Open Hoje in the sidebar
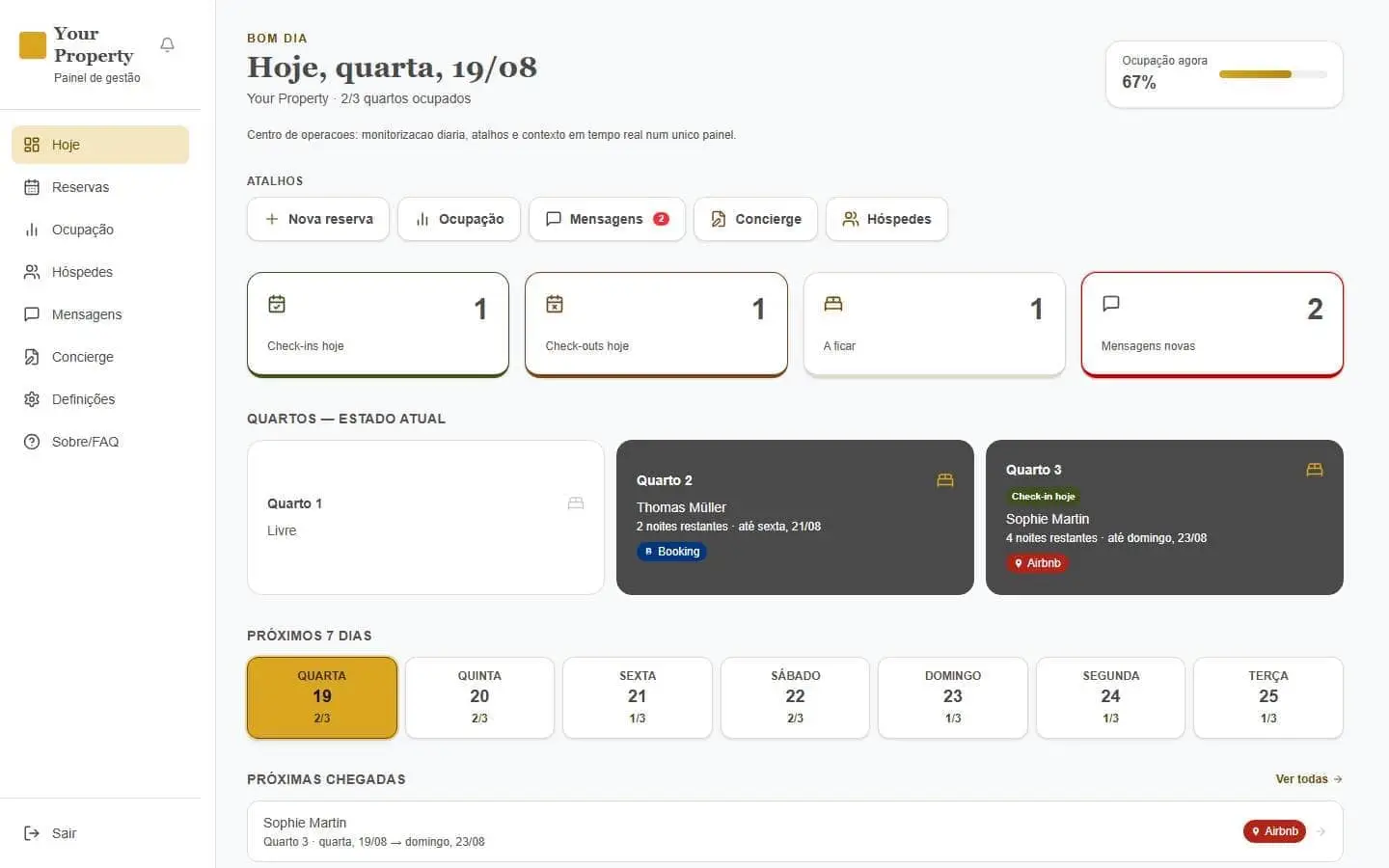The image size is (1389, 868). pos(100,145)
